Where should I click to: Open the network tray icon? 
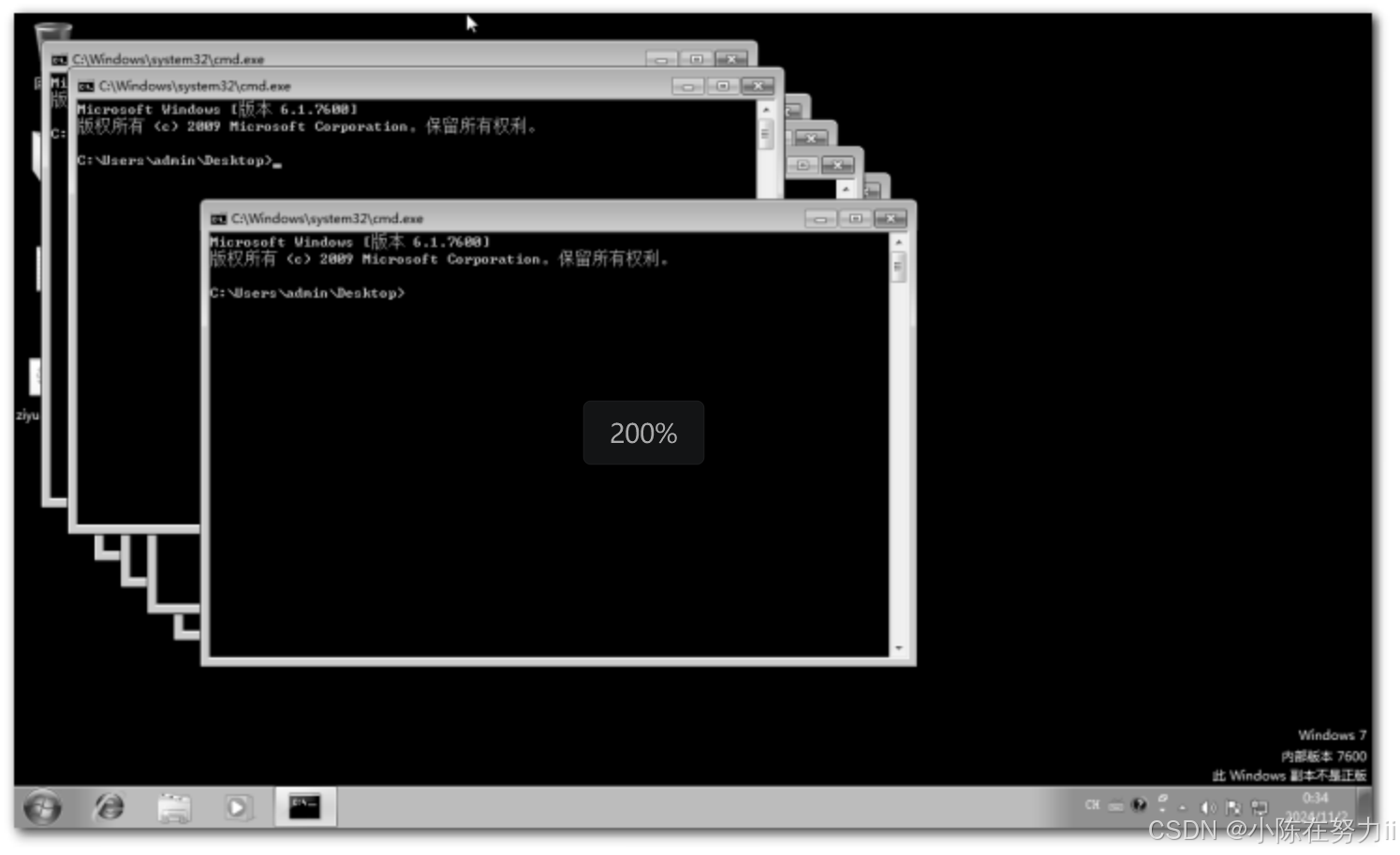(x=1260, y=807)
